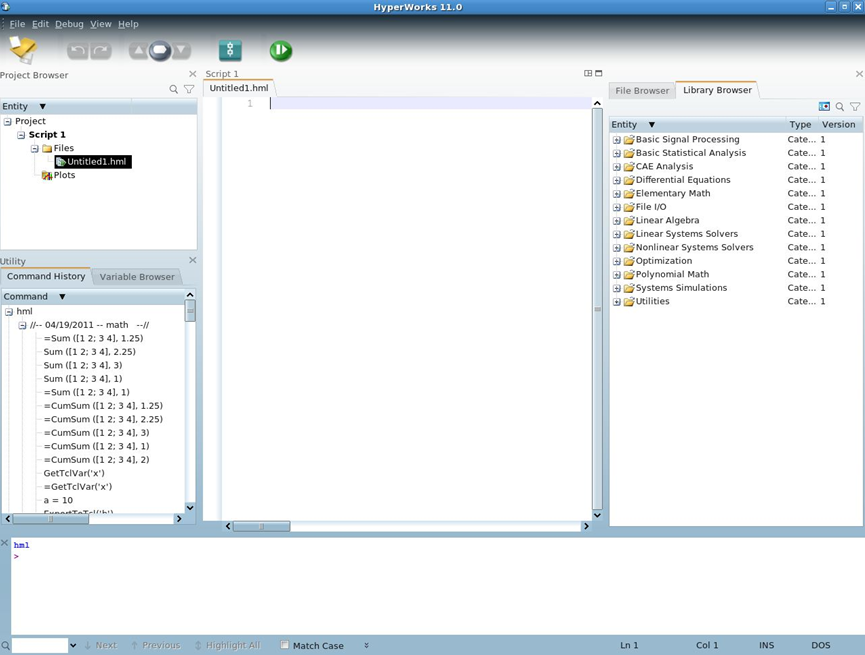Image resolution: width=865 pixels, height=655 pixels.
Task: Expand the CAE Analysis category
Action: coord(617,167)
